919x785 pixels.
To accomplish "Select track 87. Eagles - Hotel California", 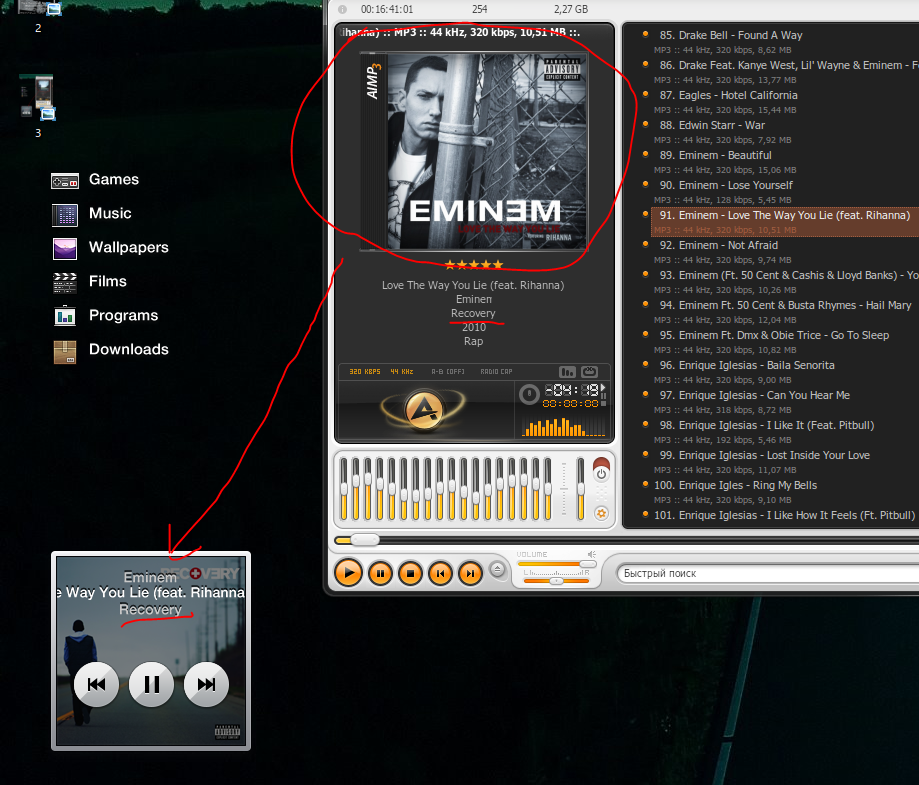I will click(x=784, y=101).
